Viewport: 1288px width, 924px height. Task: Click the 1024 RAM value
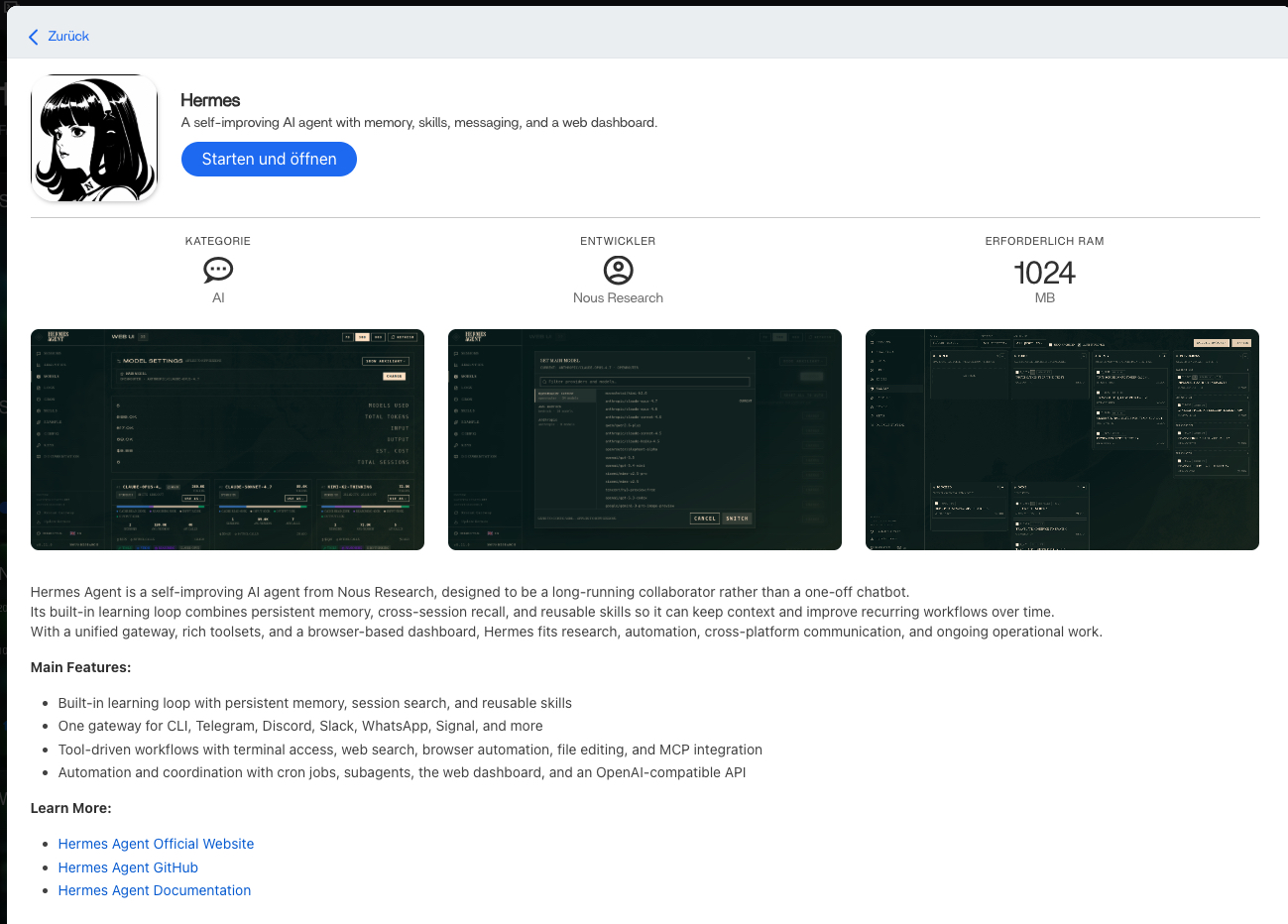1044,273
